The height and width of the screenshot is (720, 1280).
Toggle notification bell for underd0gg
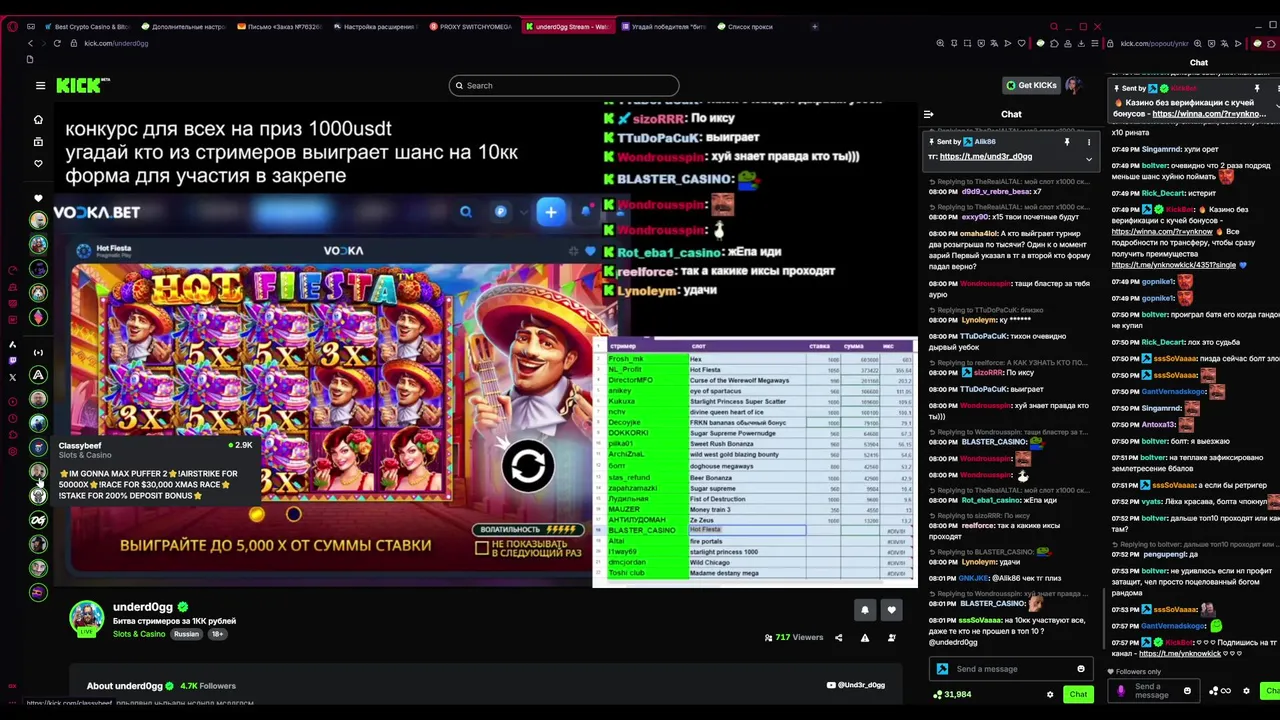[865, 610]
